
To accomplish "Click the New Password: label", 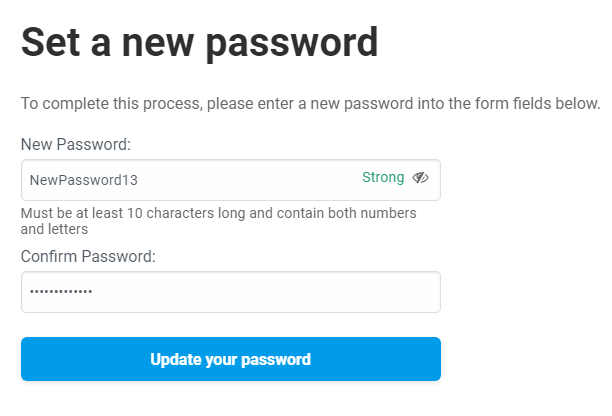I will [76, 144].
